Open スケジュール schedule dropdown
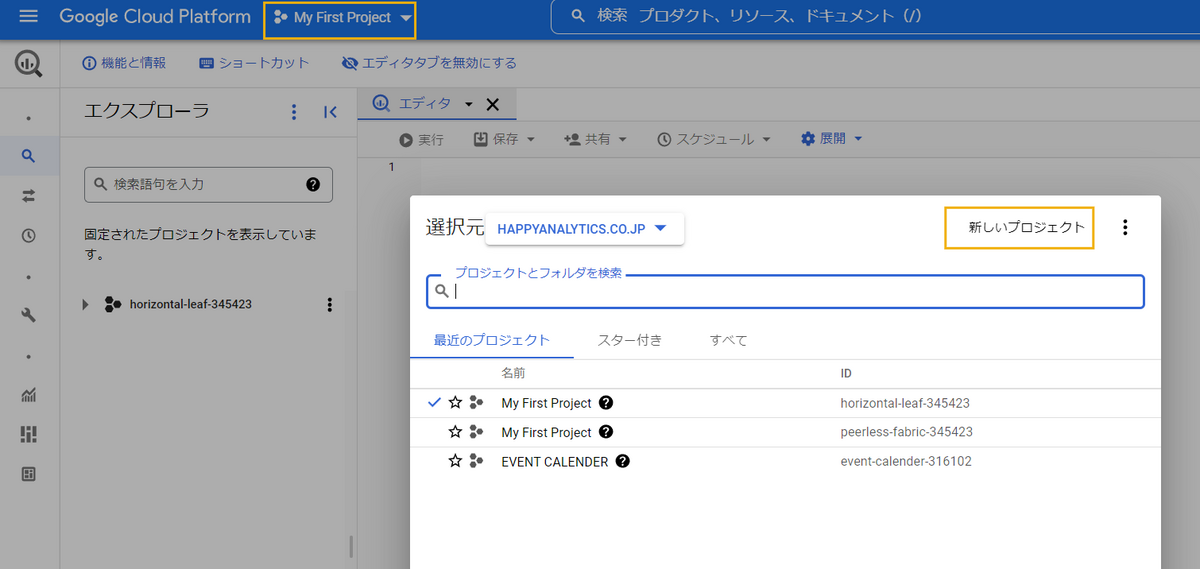The width and height of the screenshot is (1200, 569). point(715,139)
